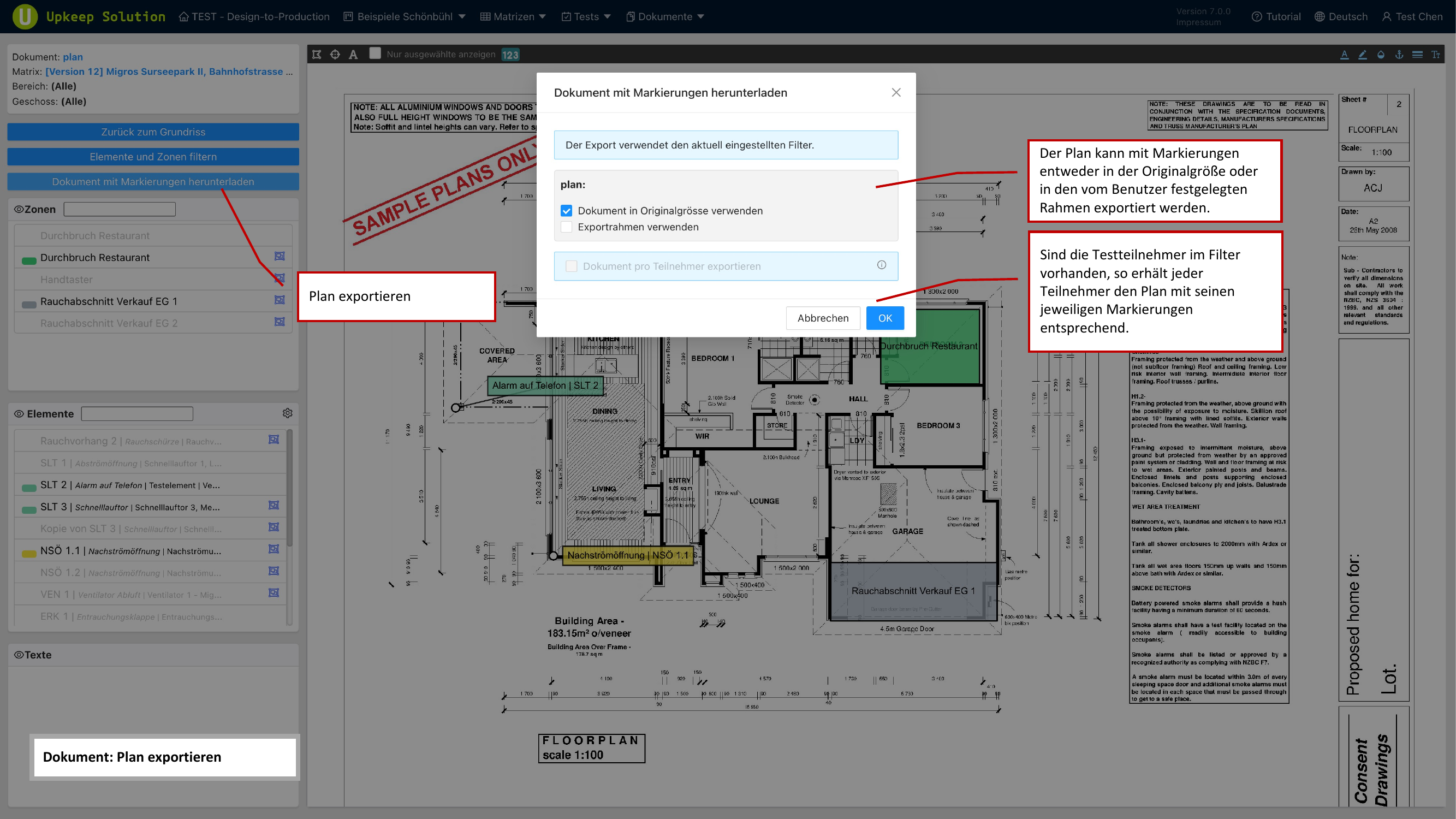Uncheck Dokument in Originalgrösse verwenden
The image size is (1456, 819).
tap(566, 211)
